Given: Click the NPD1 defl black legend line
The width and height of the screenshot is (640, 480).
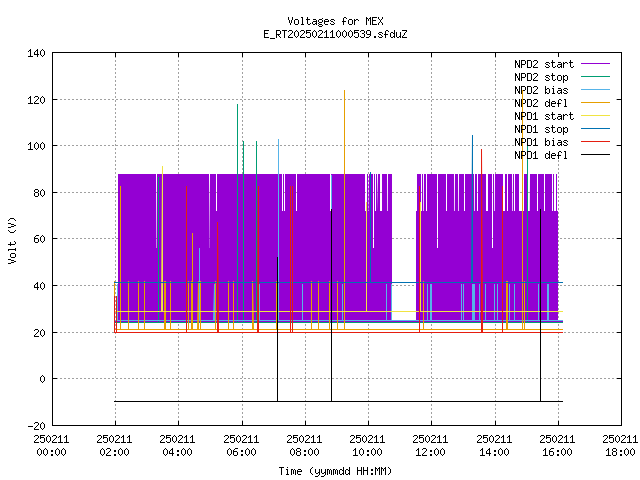Looking at the screenshot, I should pos(595,155).
